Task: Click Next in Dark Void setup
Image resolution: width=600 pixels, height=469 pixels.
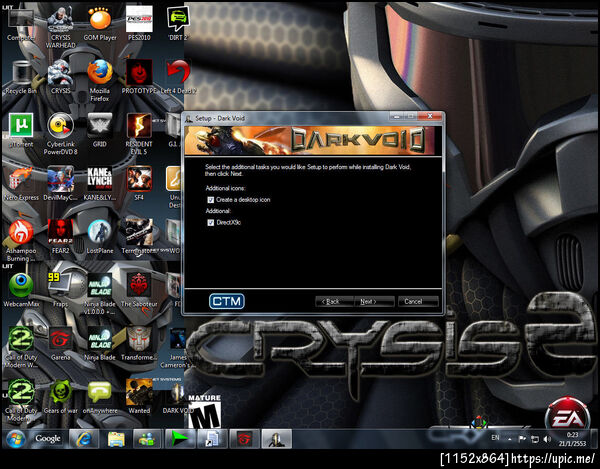Action: pos(373,301)
